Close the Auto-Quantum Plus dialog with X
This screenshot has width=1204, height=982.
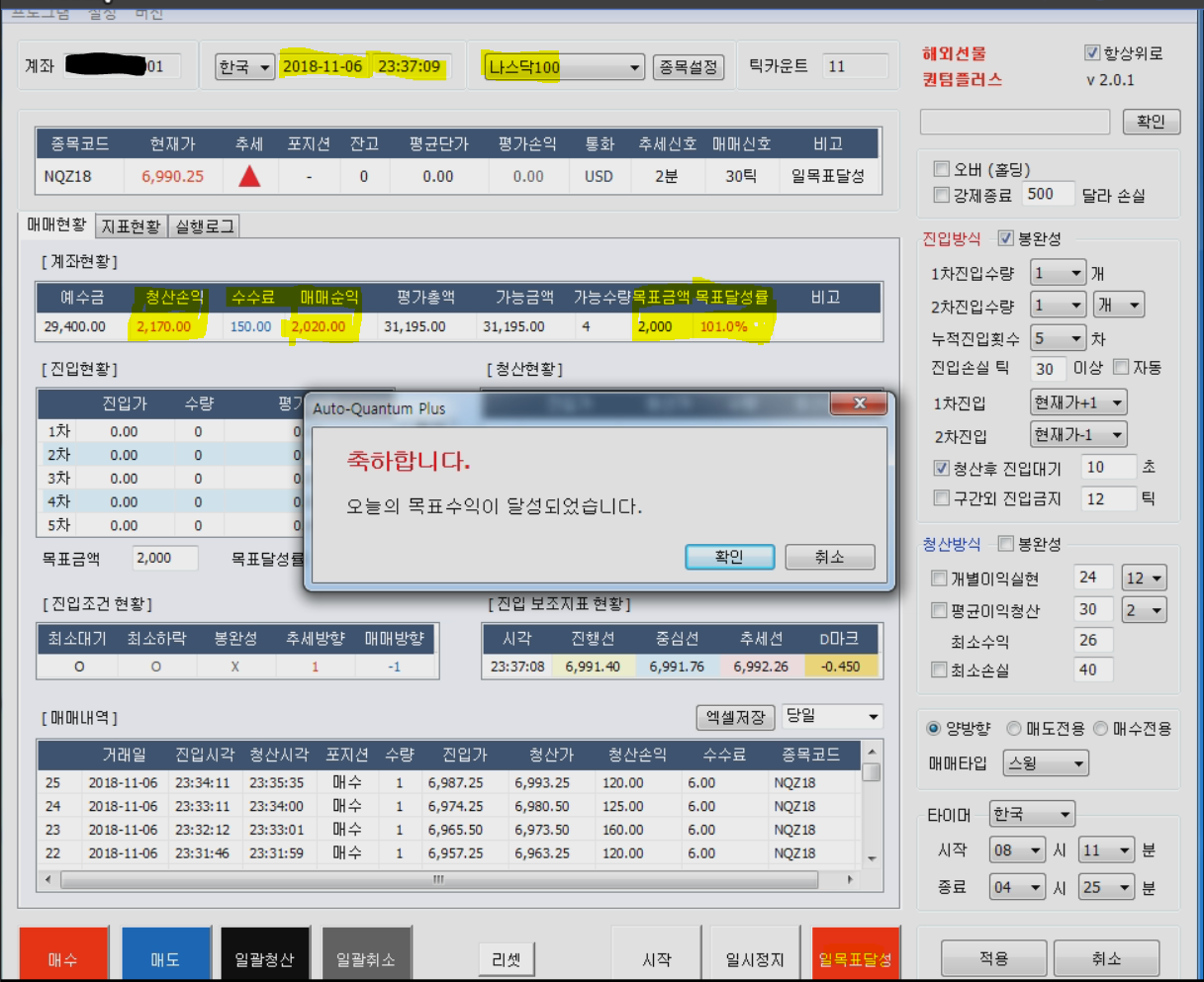pos(858,404)
